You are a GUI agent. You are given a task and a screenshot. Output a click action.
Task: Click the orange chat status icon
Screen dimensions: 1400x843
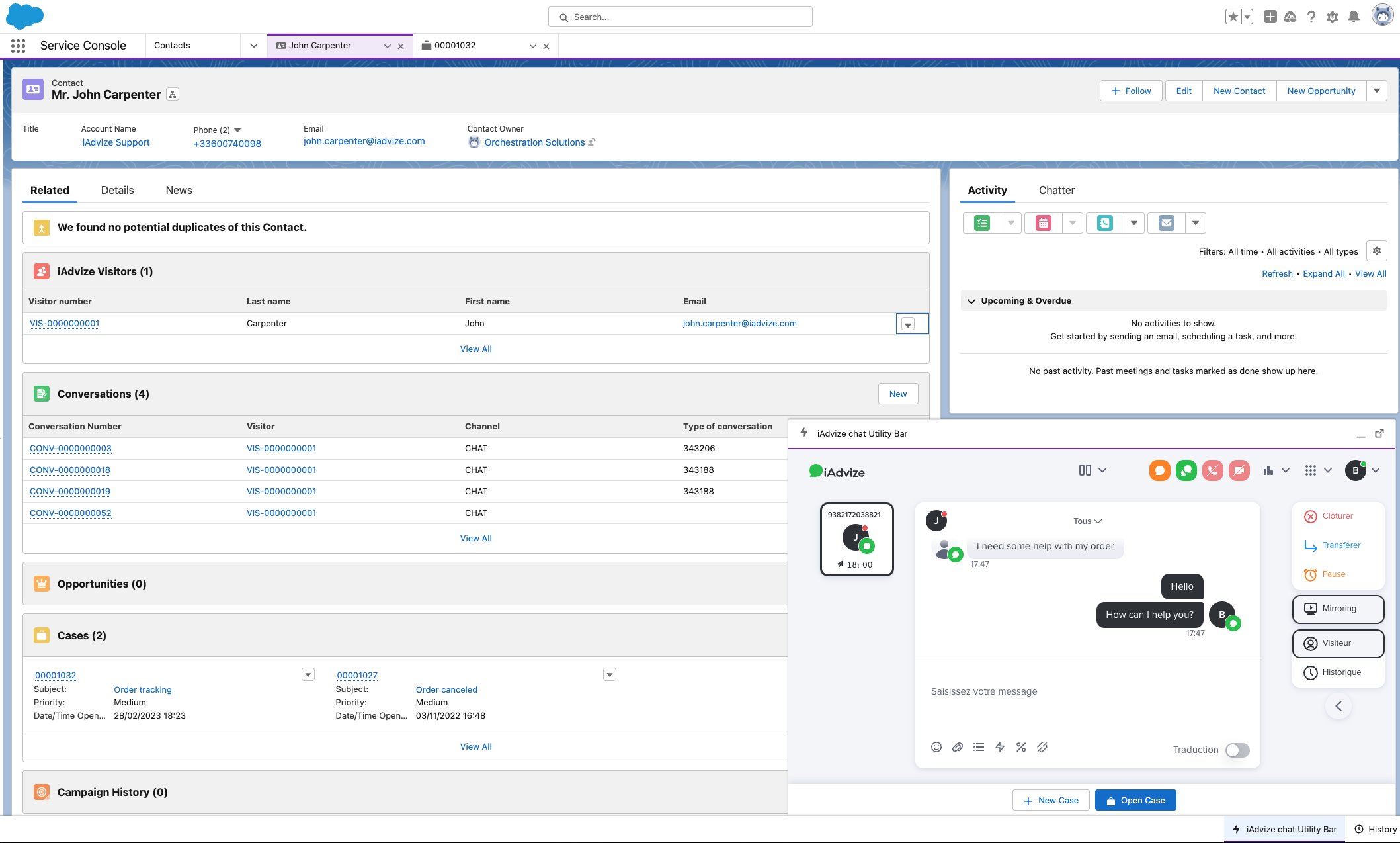click(x=1159, y=470)
